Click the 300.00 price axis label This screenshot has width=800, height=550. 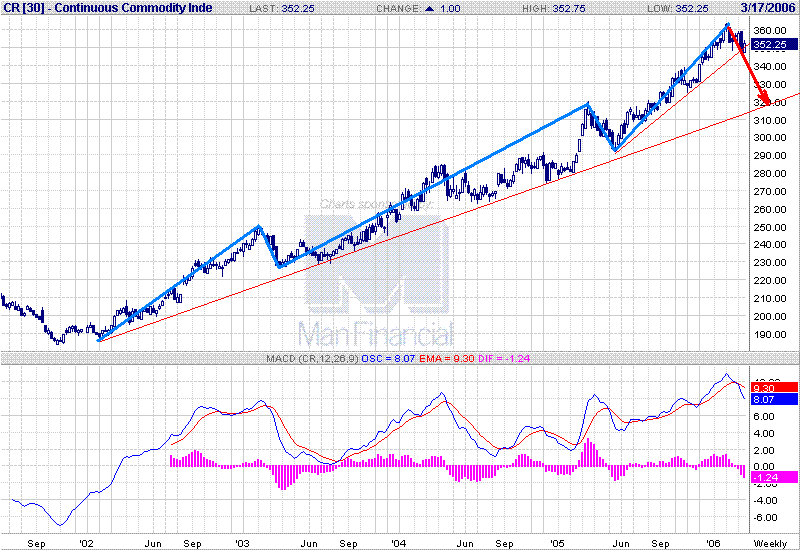pos(769,137)
